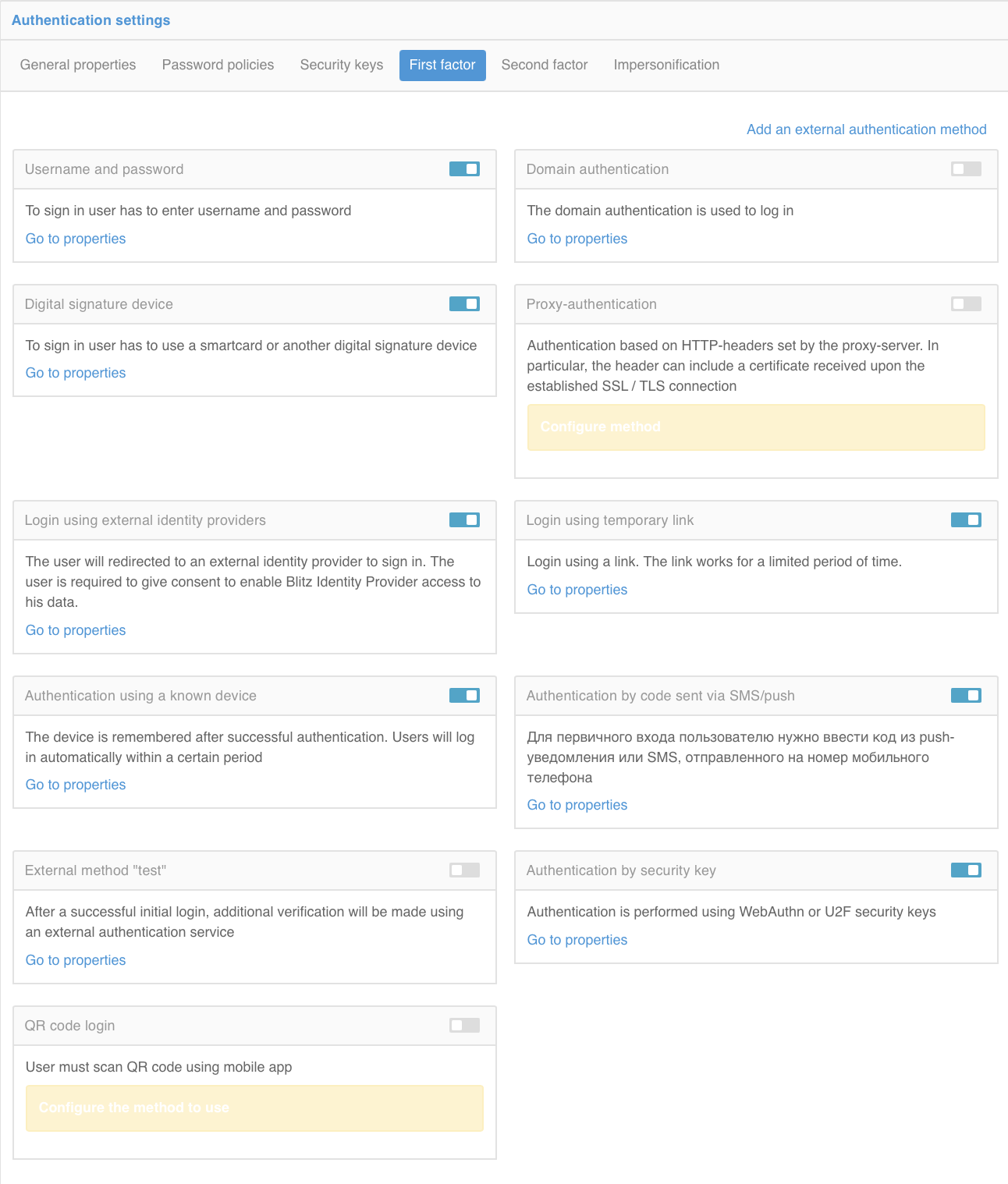Disable Login using temporary link switch
Viewport: 1008px width, 1184px height.
point(966,520)
